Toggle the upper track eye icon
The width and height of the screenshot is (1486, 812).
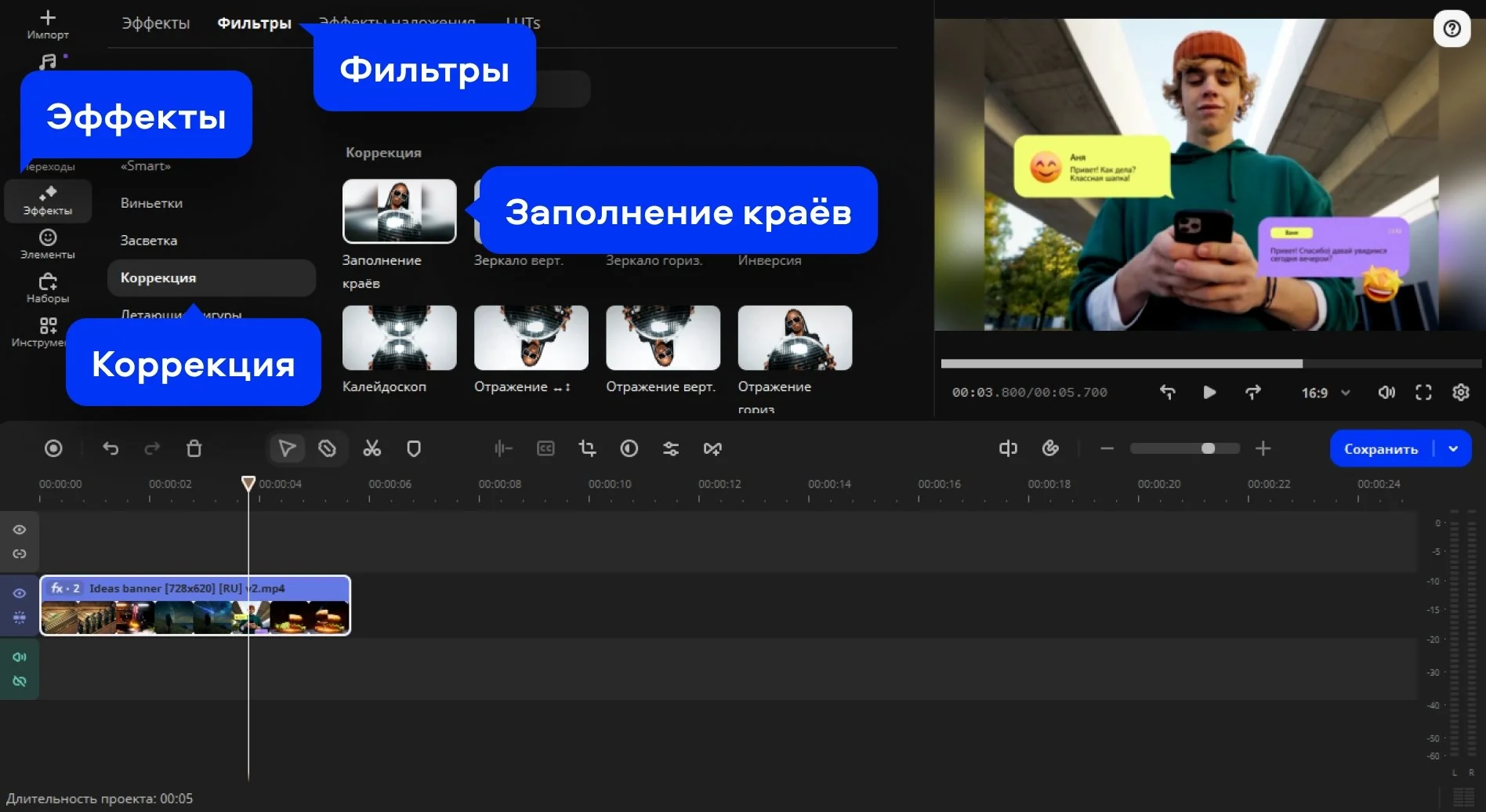point(20,530)
